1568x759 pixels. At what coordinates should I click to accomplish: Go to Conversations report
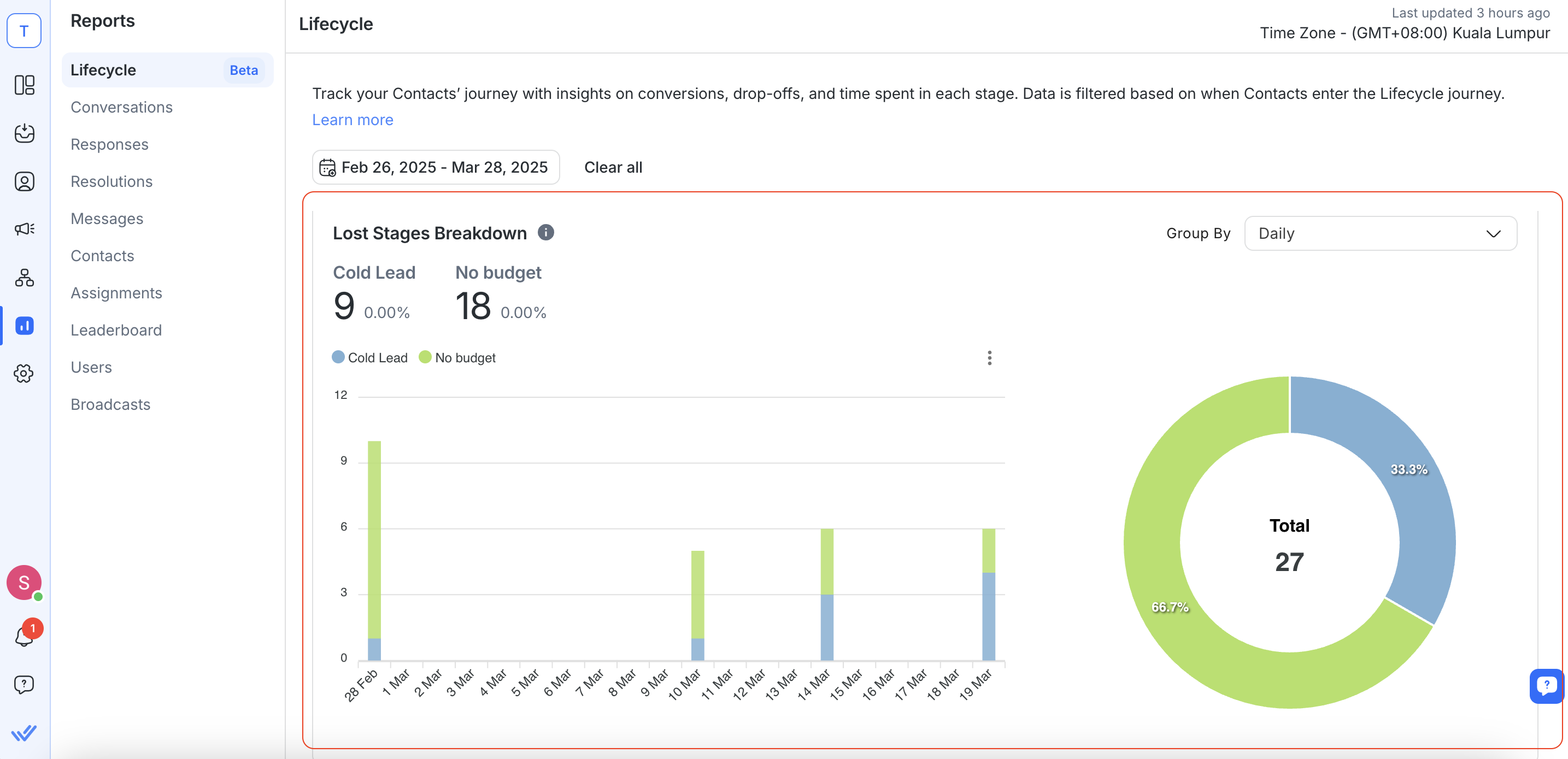pyautogui.click(x=122, y=107)
